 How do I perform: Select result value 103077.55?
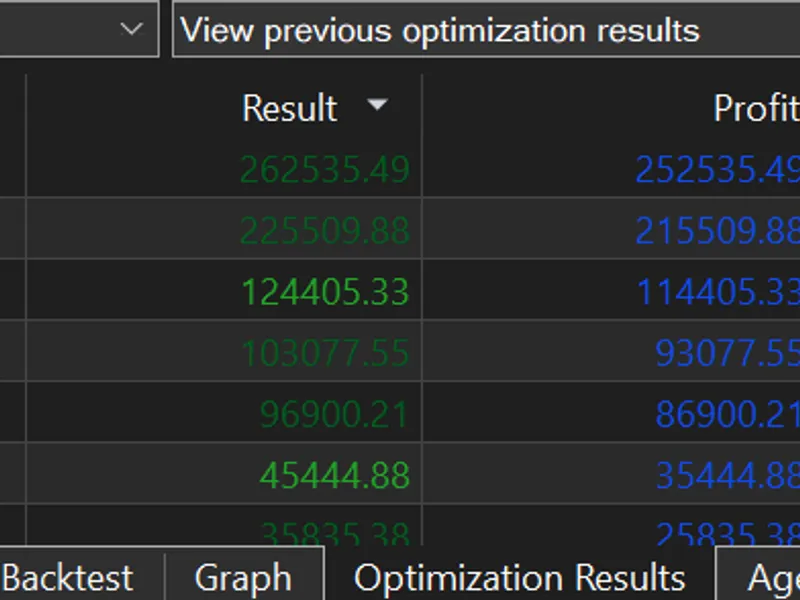coord(325,353)
